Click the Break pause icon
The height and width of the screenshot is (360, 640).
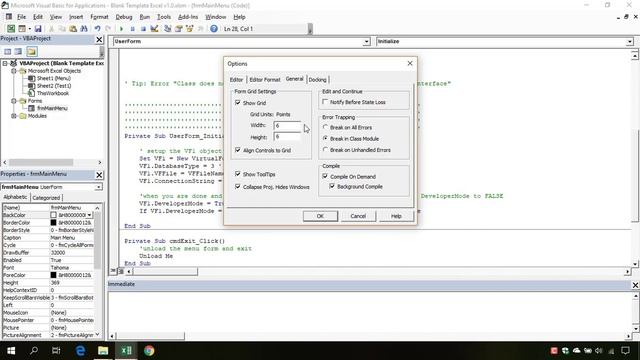(x=132, y=29)
